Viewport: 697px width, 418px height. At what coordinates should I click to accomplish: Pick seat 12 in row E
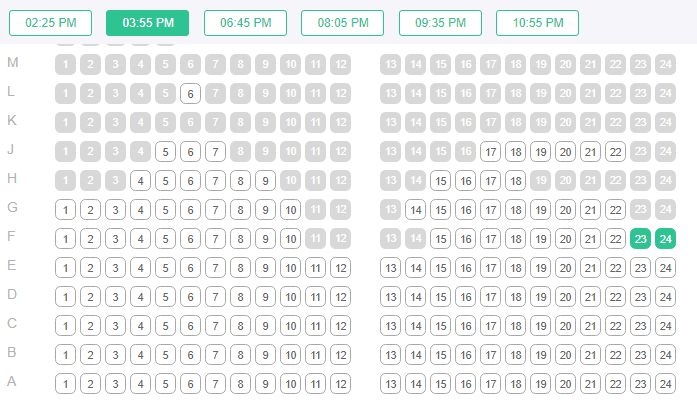click(340, 268)
